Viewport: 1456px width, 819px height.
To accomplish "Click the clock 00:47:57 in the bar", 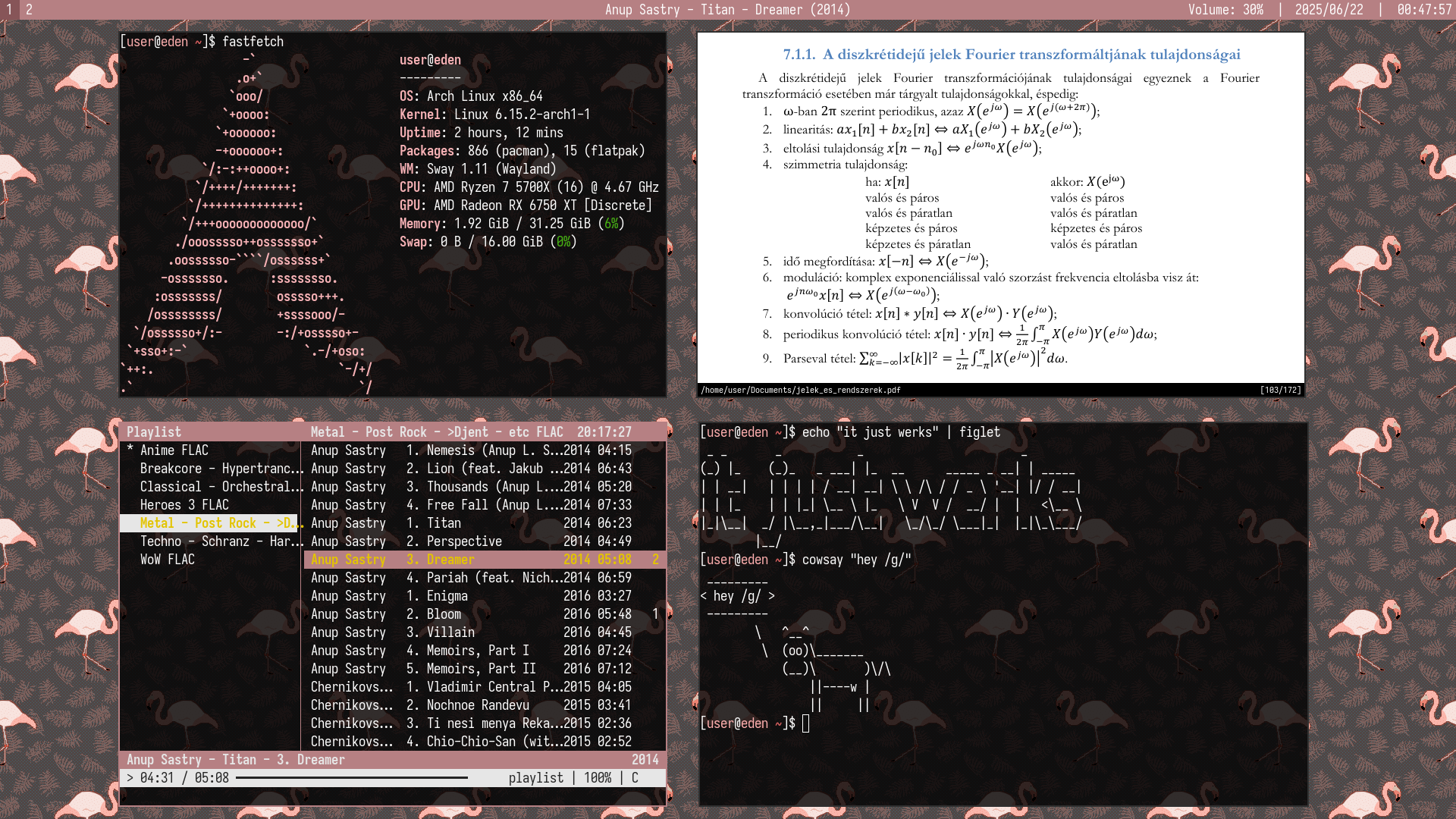I will (1424, 10).
